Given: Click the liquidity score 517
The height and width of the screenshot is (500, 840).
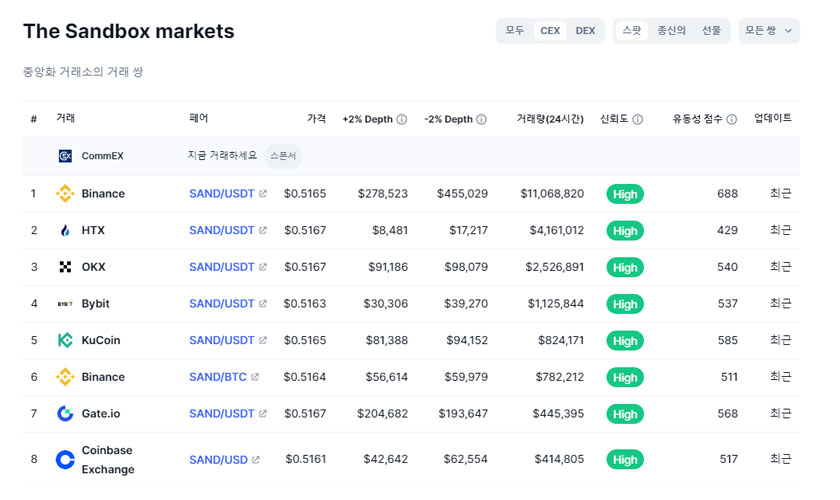Looking at the screenshot, I should pos(729,459).
